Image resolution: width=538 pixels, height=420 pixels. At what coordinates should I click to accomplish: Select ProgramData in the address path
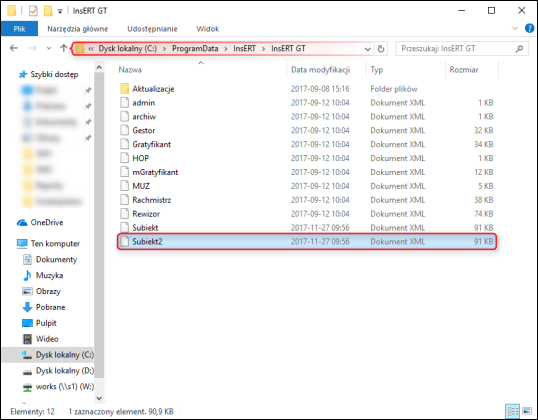[x=195, y=48]
